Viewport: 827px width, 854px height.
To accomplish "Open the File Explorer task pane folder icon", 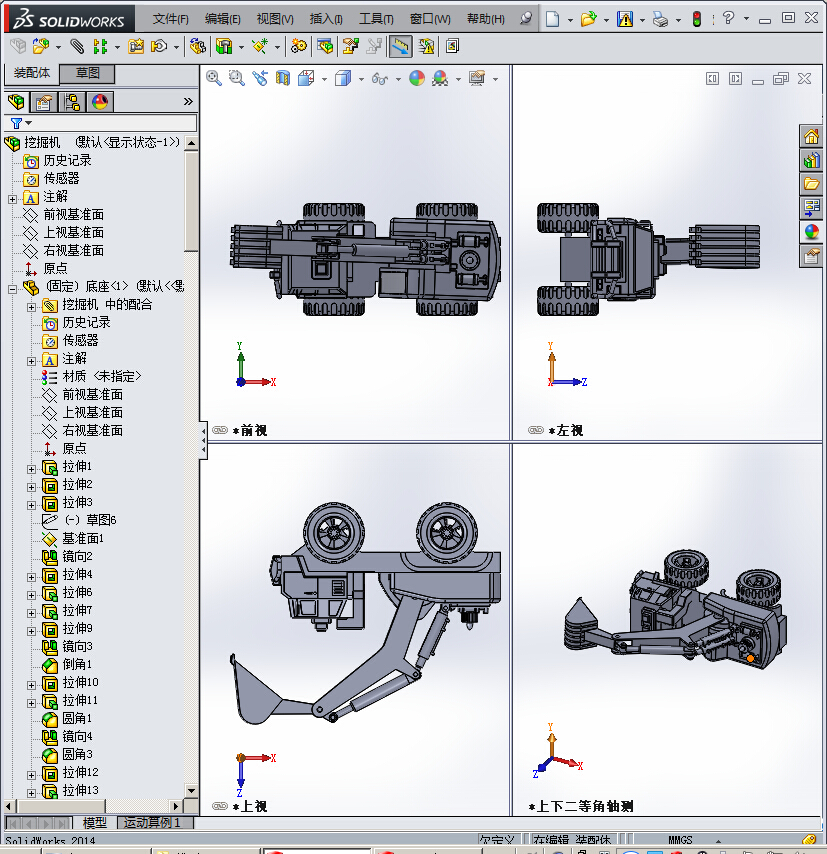I will pyautogui.click(x=811, y=184).
